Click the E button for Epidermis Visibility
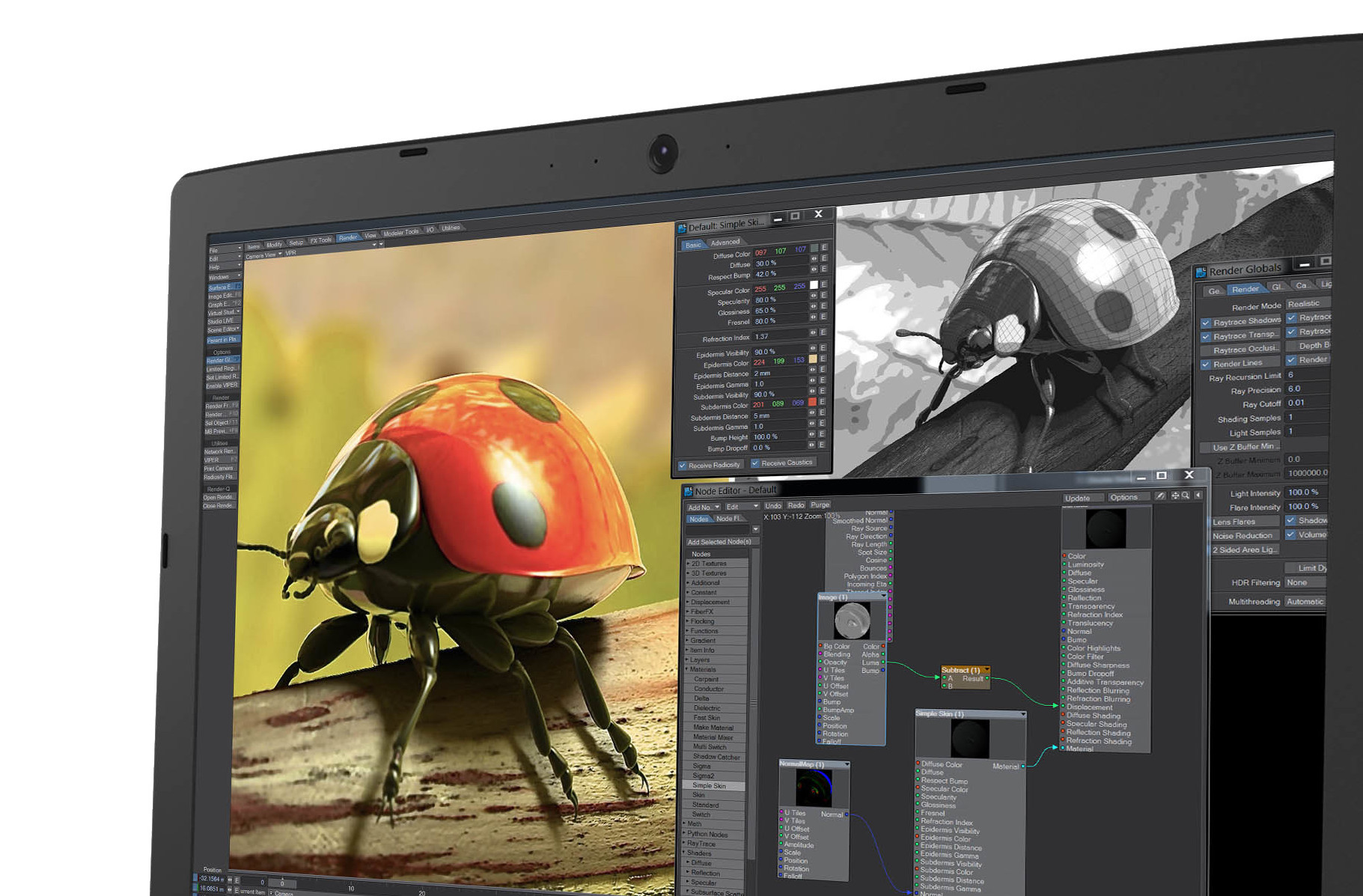 point(823,348)
